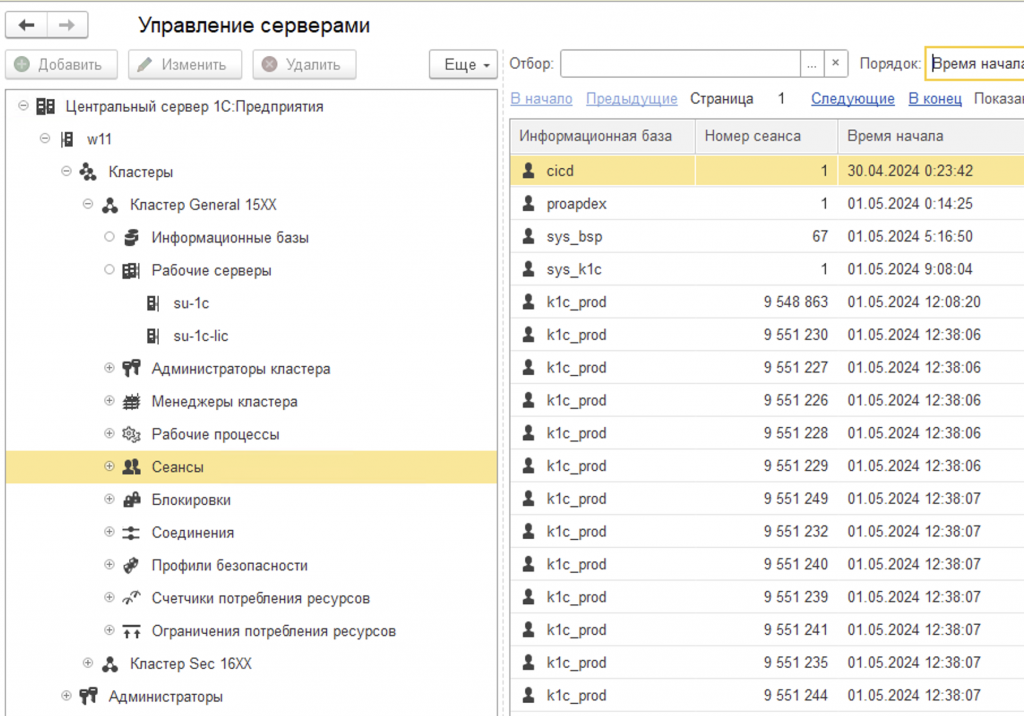The image size is (1024, 716).
Task: Click the Блокировки lock icon in tree
Action: tap(131, 500)
